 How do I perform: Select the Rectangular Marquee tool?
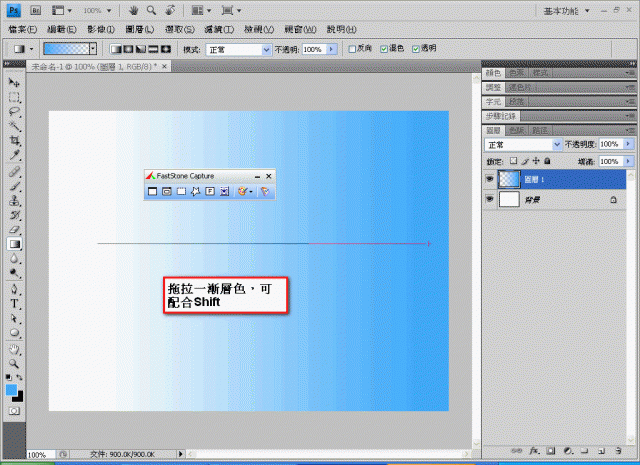[14, 98]
